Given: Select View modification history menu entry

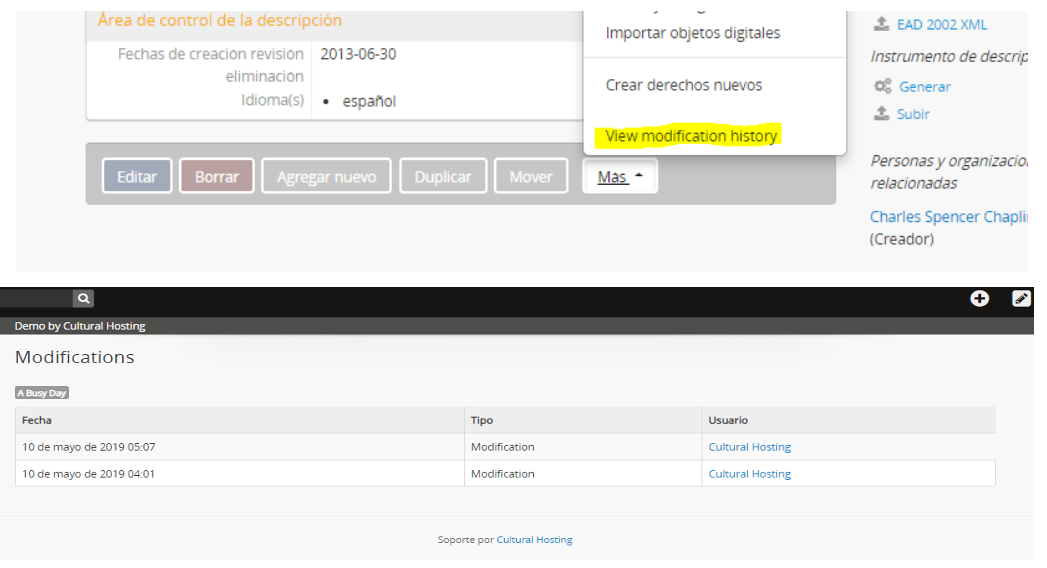Looking at the screenshot, I should point(691,135).
